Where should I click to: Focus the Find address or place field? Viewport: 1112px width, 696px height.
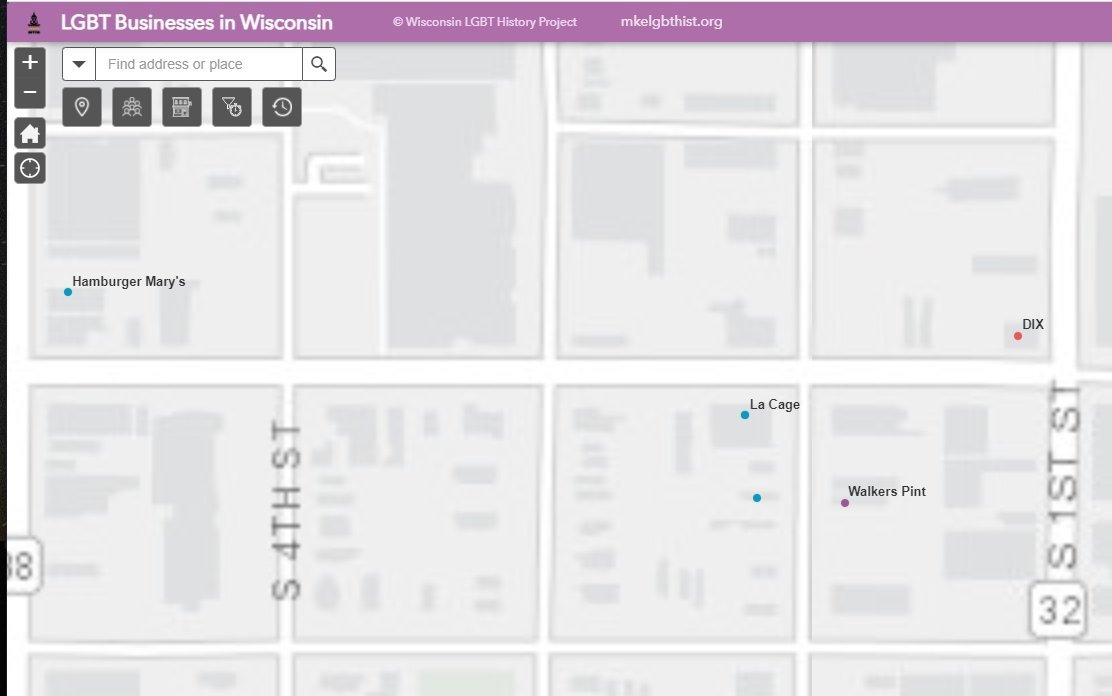pyautogui.click(x=198, y=64)
